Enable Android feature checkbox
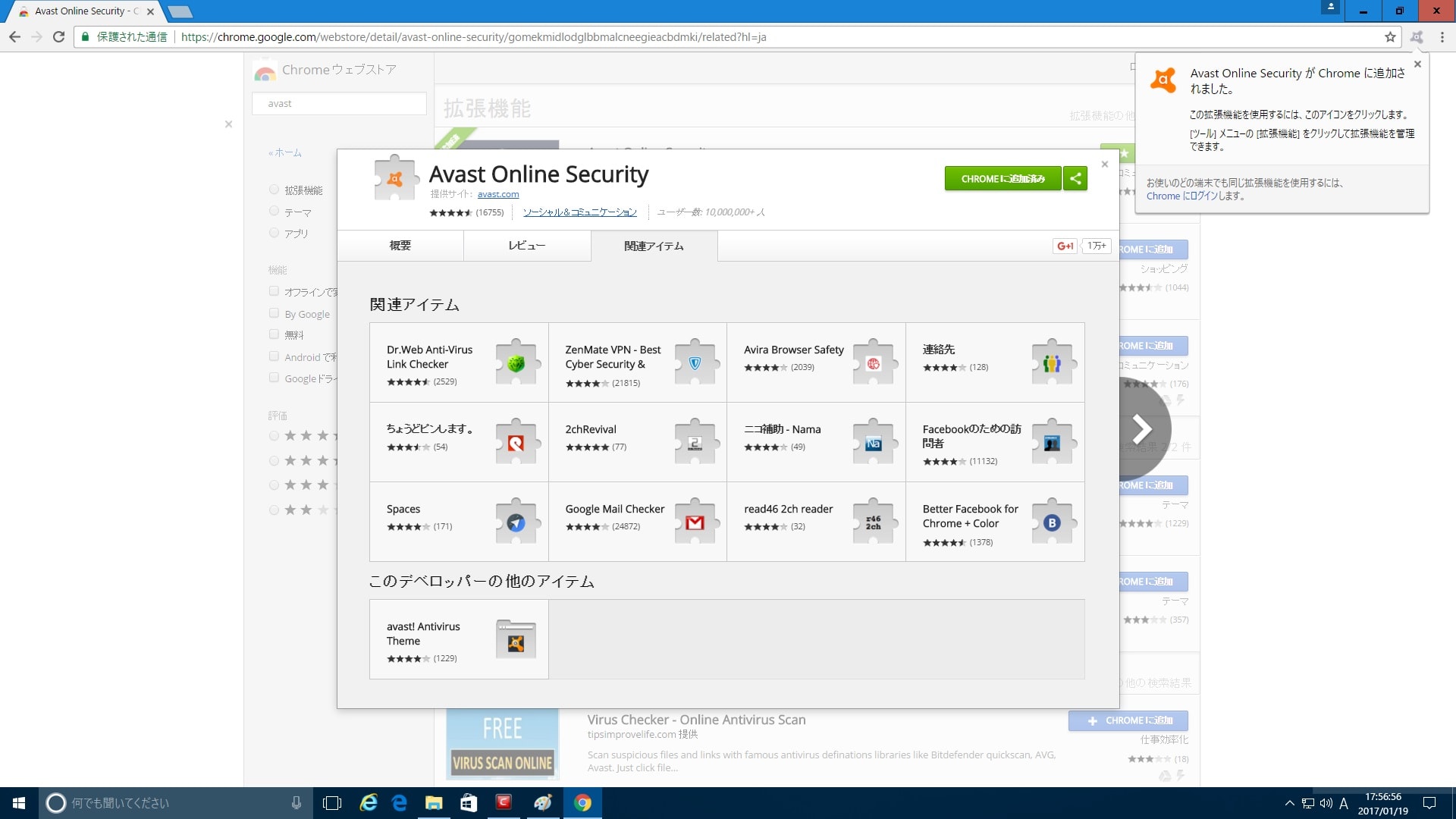The image size is (1456, 819). coord(274,356)
